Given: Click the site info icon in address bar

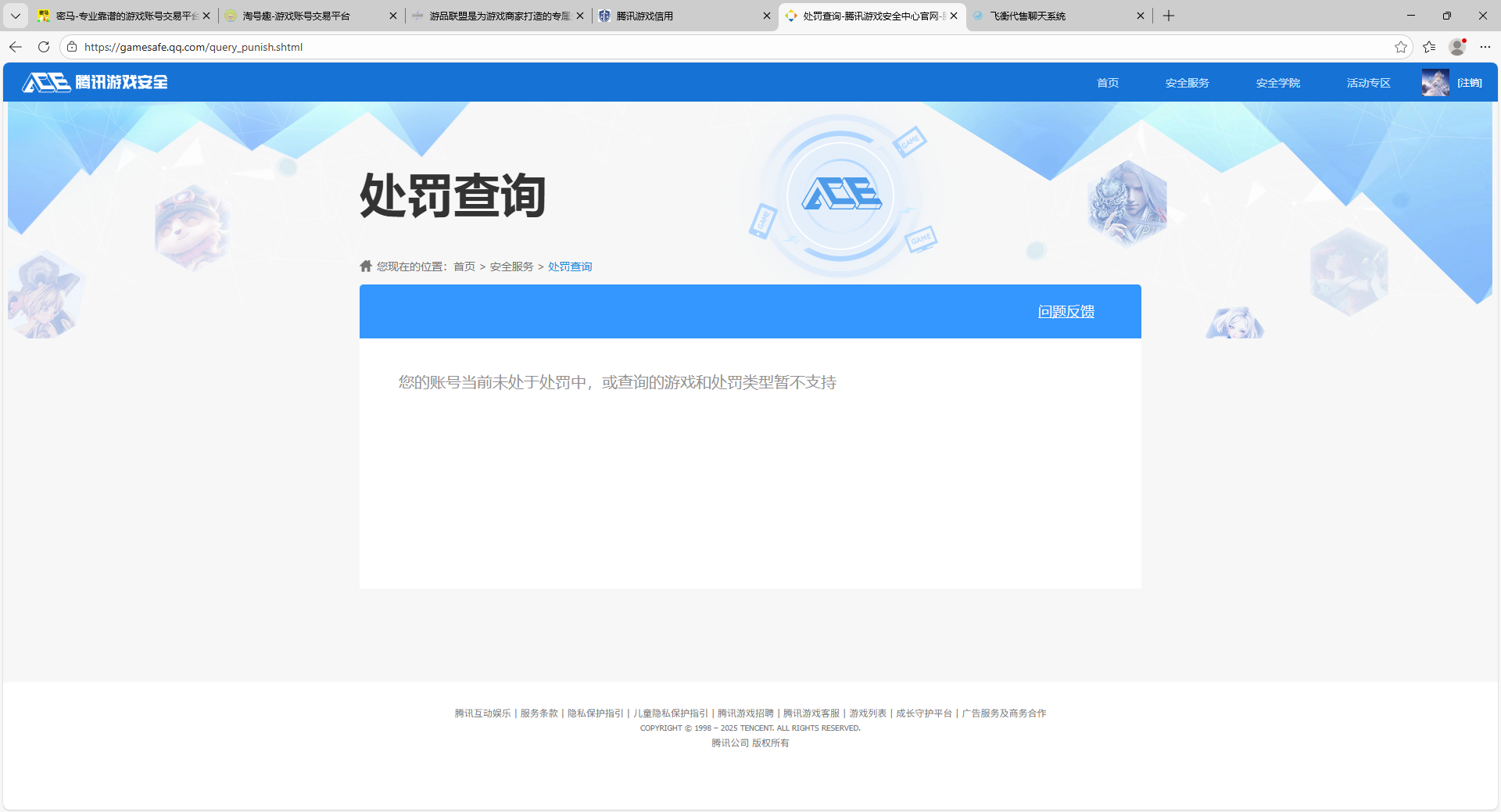Looking at the screenshot, I should pos(71,47).
